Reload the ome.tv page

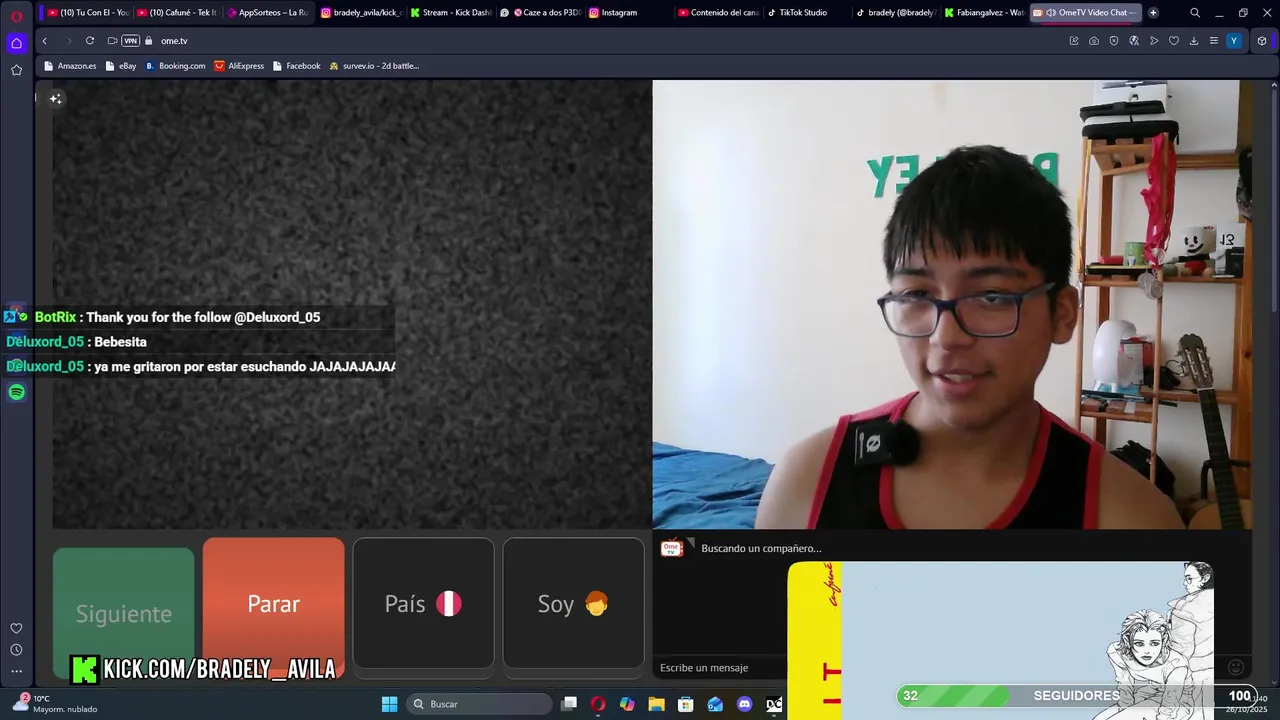coord(90,41)
